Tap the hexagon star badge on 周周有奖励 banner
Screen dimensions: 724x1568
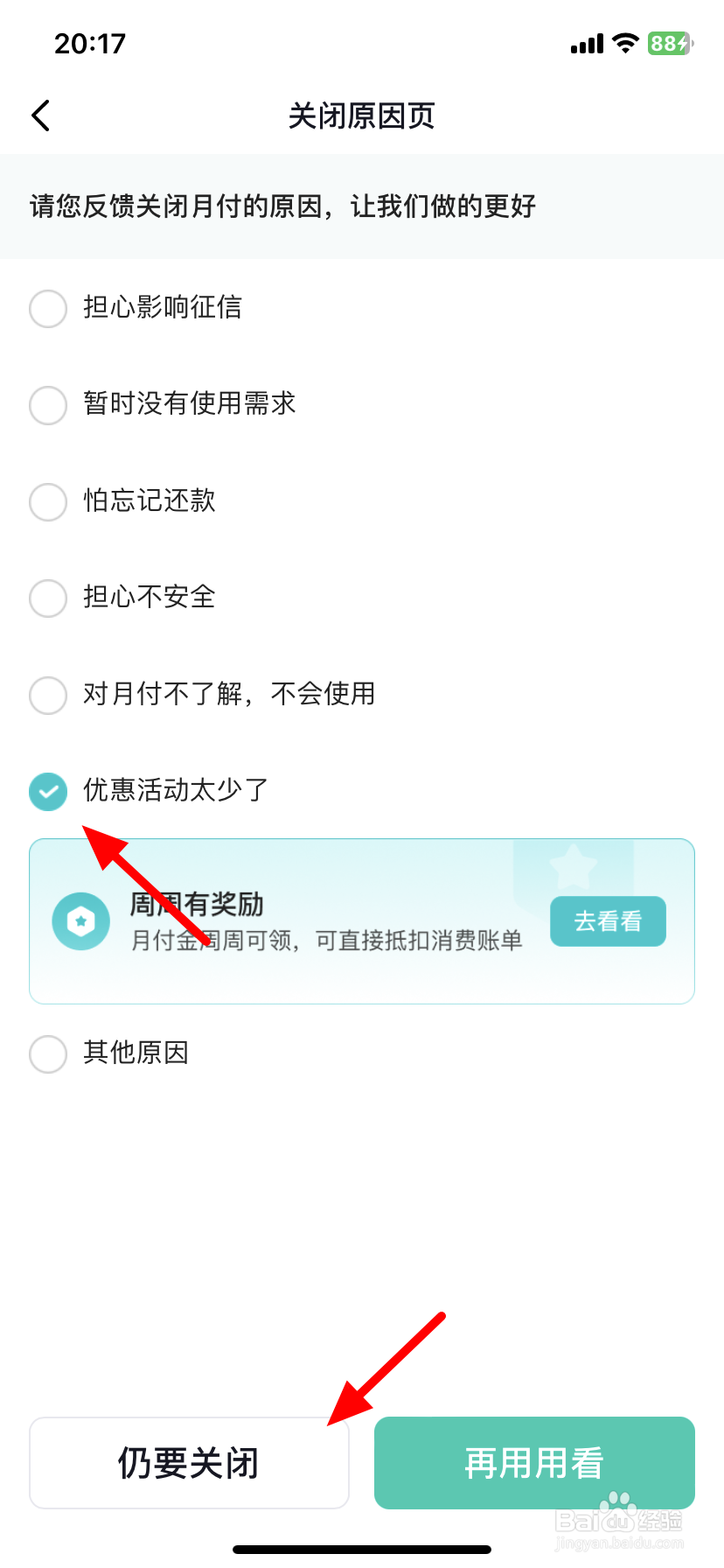(80, 921)
